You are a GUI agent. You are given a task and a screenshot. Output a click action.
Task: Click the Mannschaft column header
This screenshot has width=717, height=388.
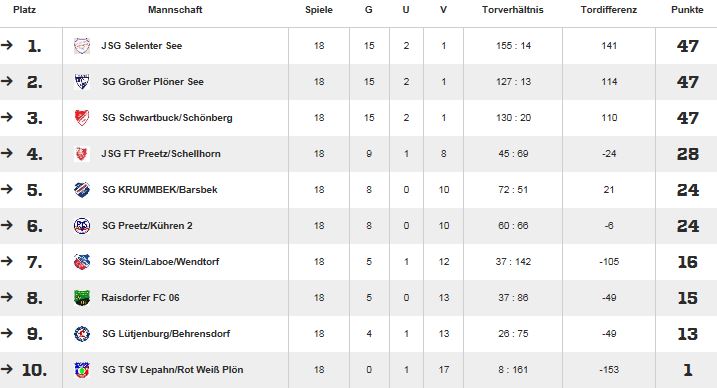[x=175, y=10]
